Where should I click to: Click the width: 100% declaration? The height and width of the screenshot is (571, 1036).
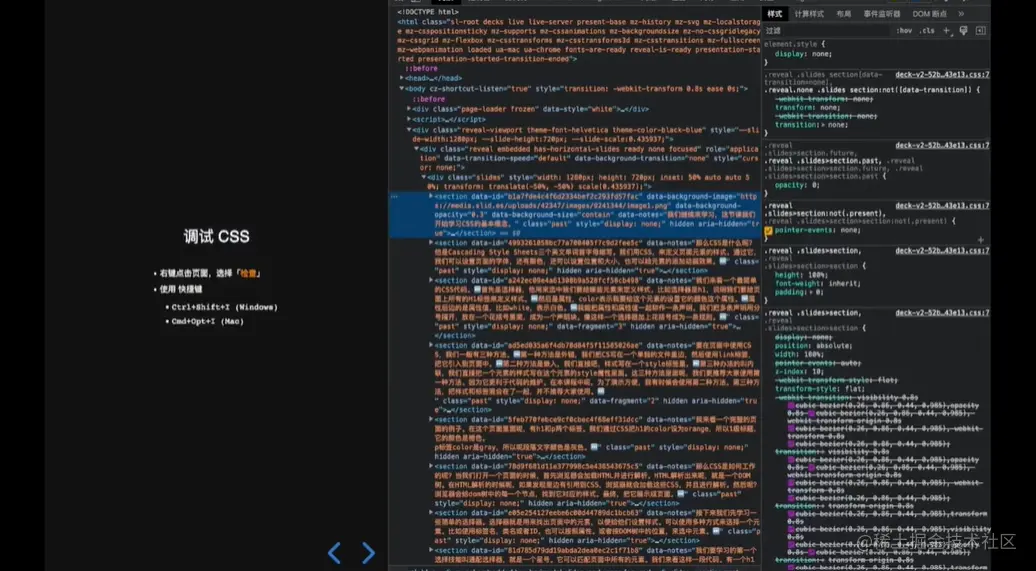click(797, 354)
